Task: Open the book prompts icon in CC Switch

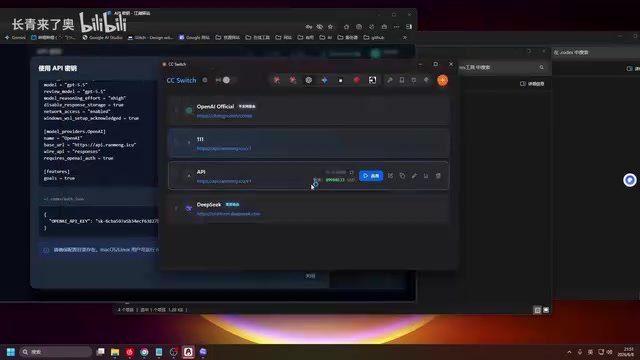Action: pos(402,80)
